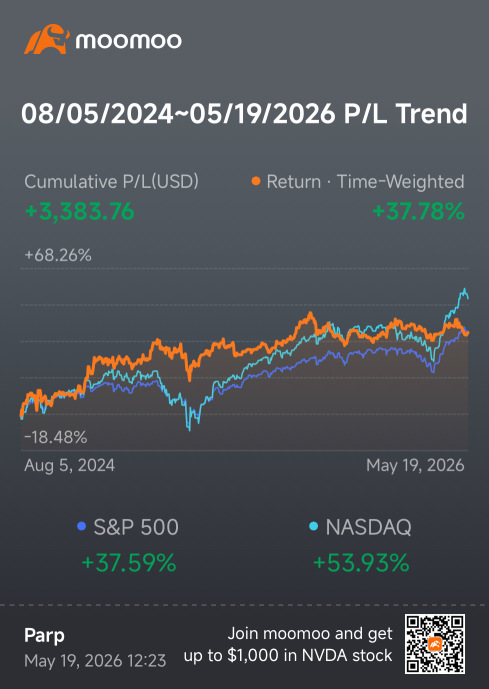Tap the moomoo brand wordmark

point(128,41)
